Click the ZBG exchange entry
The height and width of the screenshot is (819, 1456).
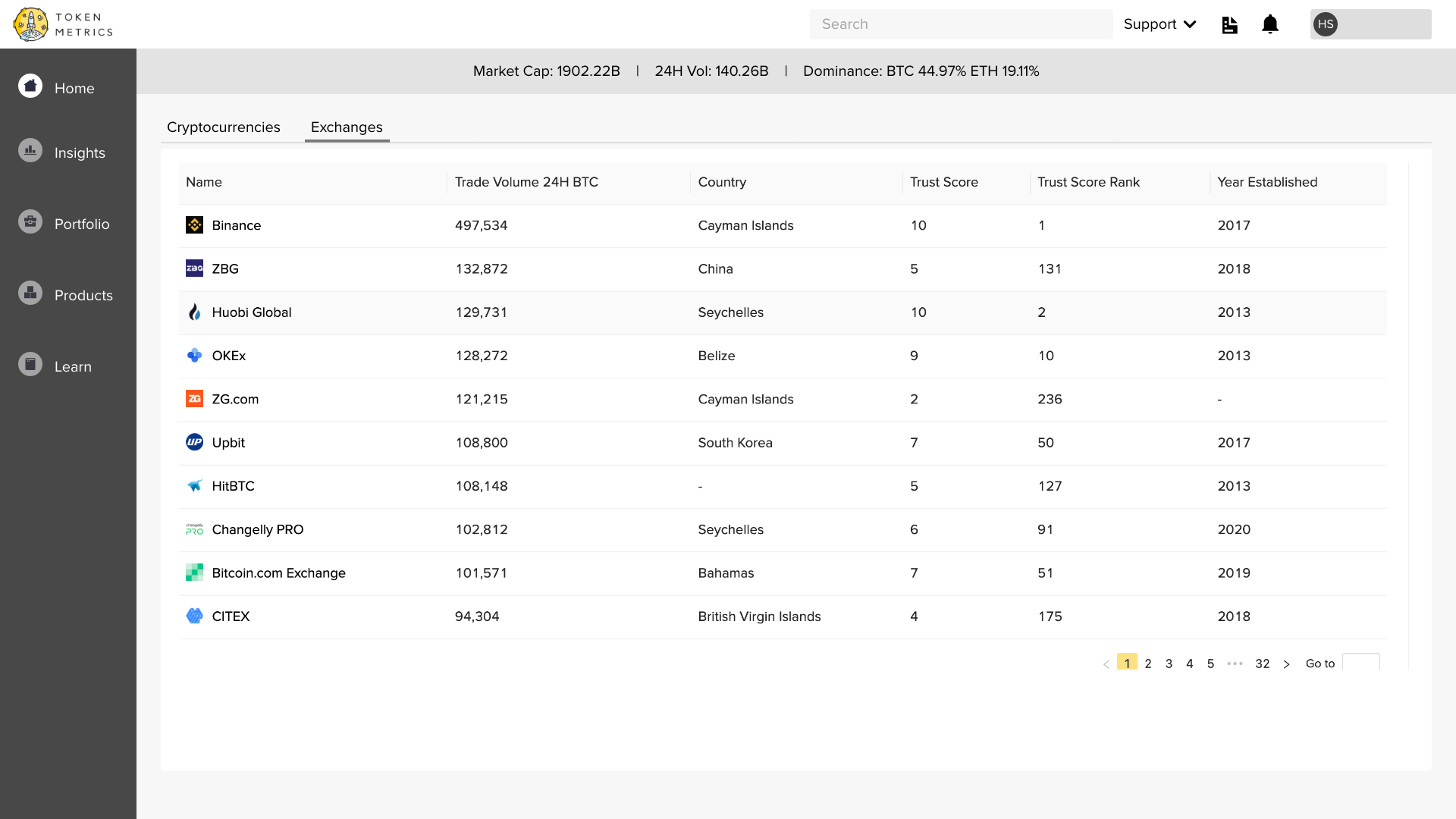pos(223,269)
